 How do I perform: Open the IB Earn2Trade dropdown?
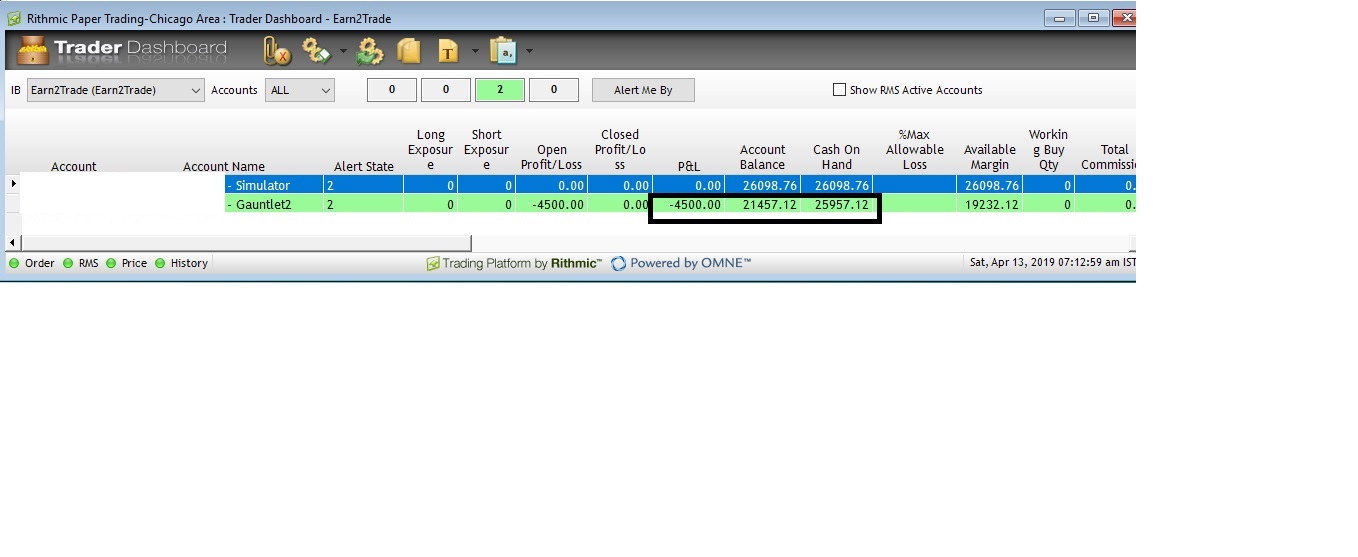pos(115,90)
